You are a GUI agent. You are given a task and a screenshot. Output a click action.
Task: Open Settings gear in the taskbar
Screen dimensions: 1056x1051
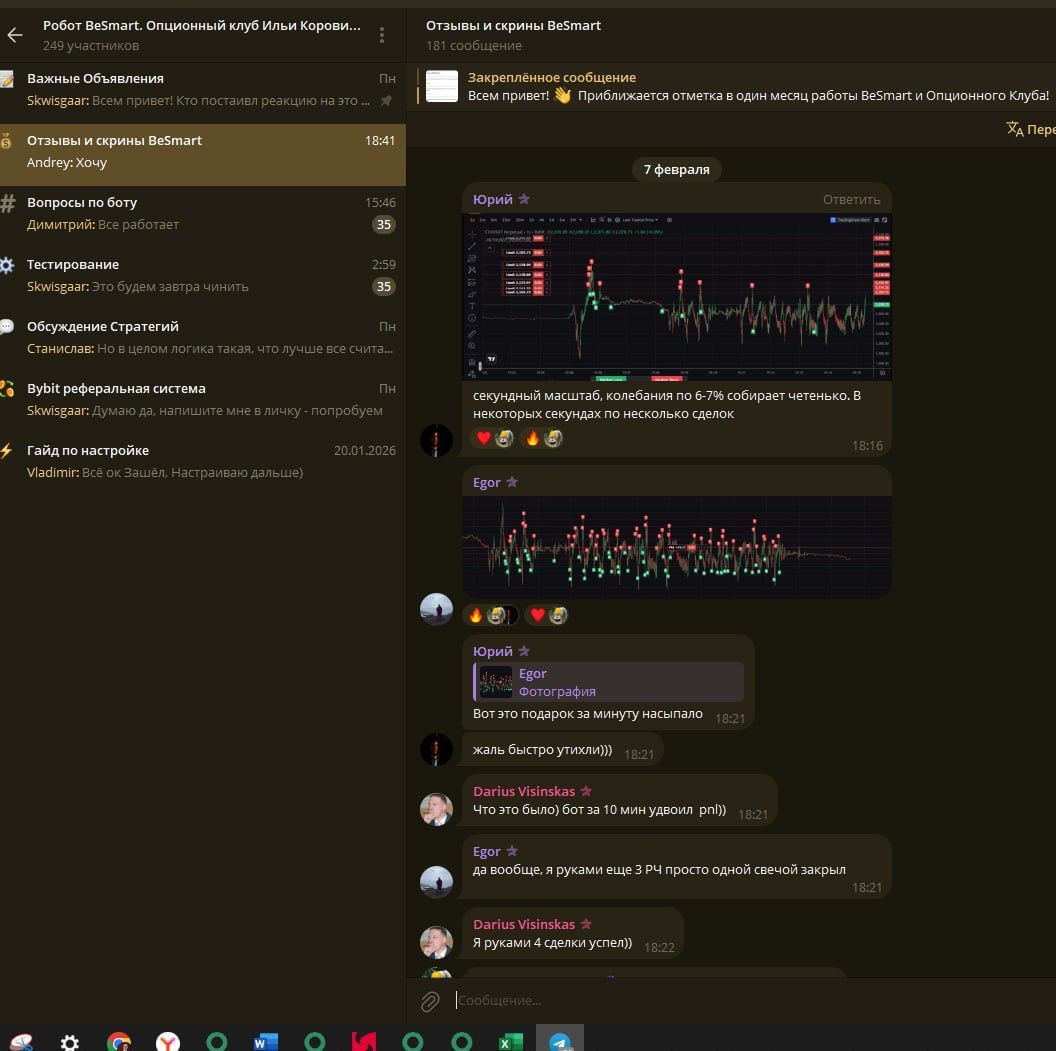tap(69, 1042)
